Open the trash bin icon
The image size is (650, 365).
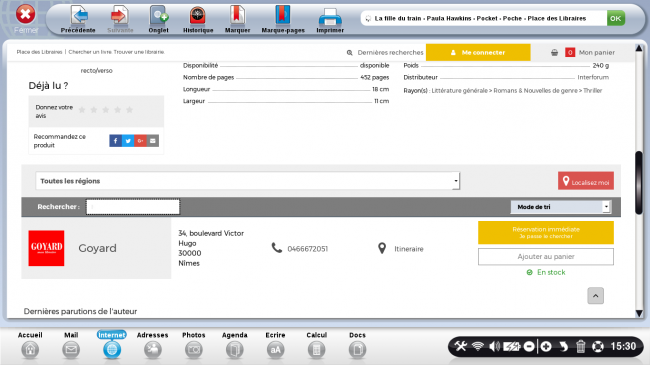coord(580,346)
